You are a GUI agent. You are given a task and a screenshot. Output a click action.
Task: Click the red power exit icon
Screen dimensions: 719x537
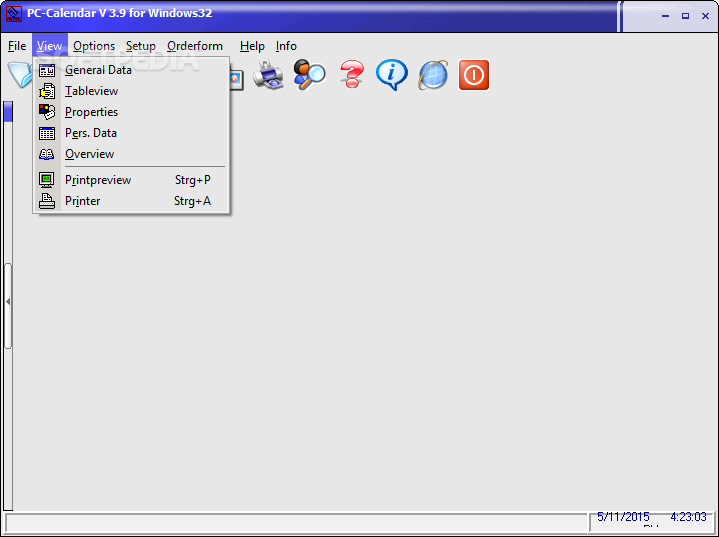474,75
